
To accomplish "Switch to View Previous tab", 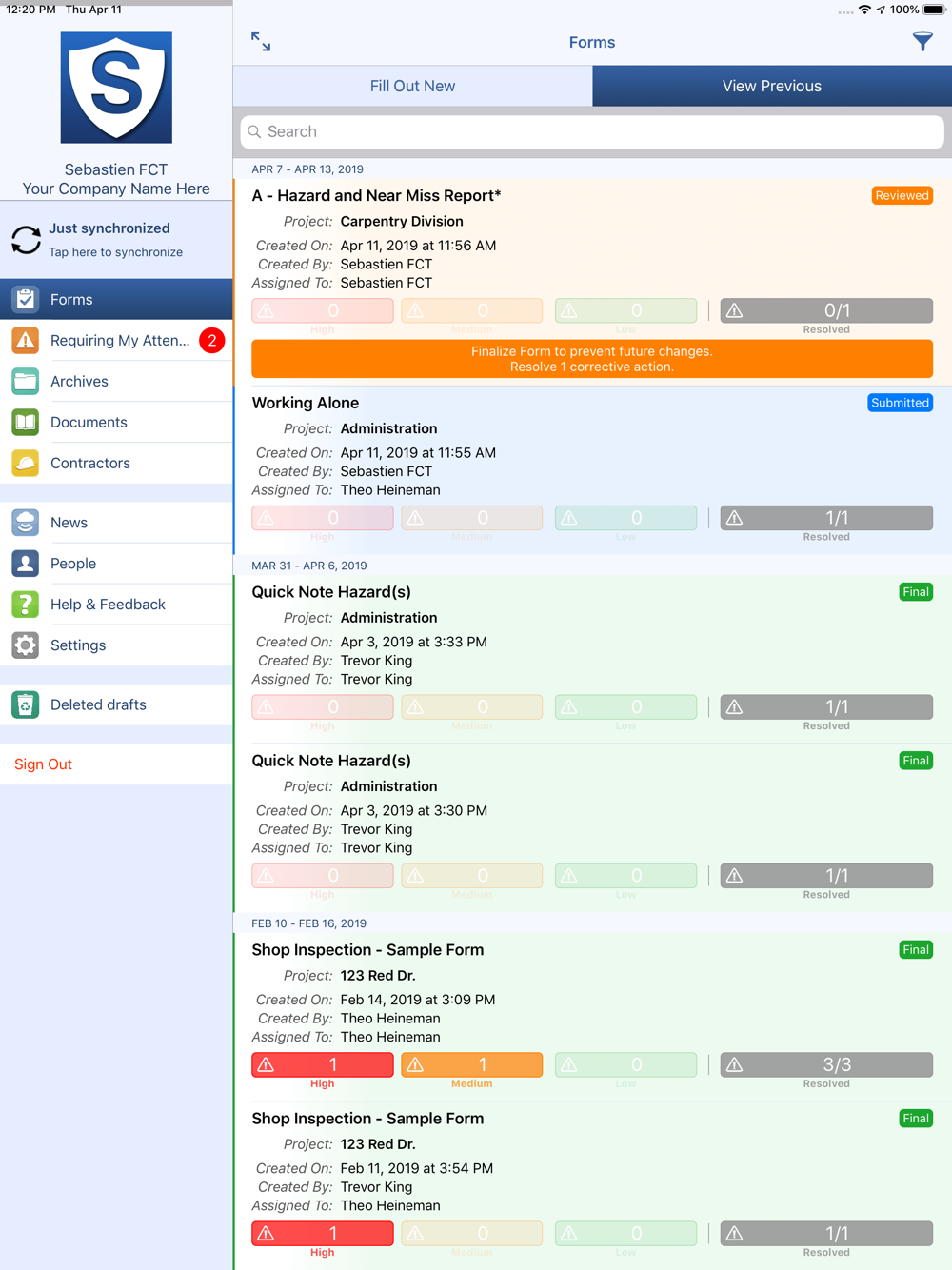I will click(772, 86).
